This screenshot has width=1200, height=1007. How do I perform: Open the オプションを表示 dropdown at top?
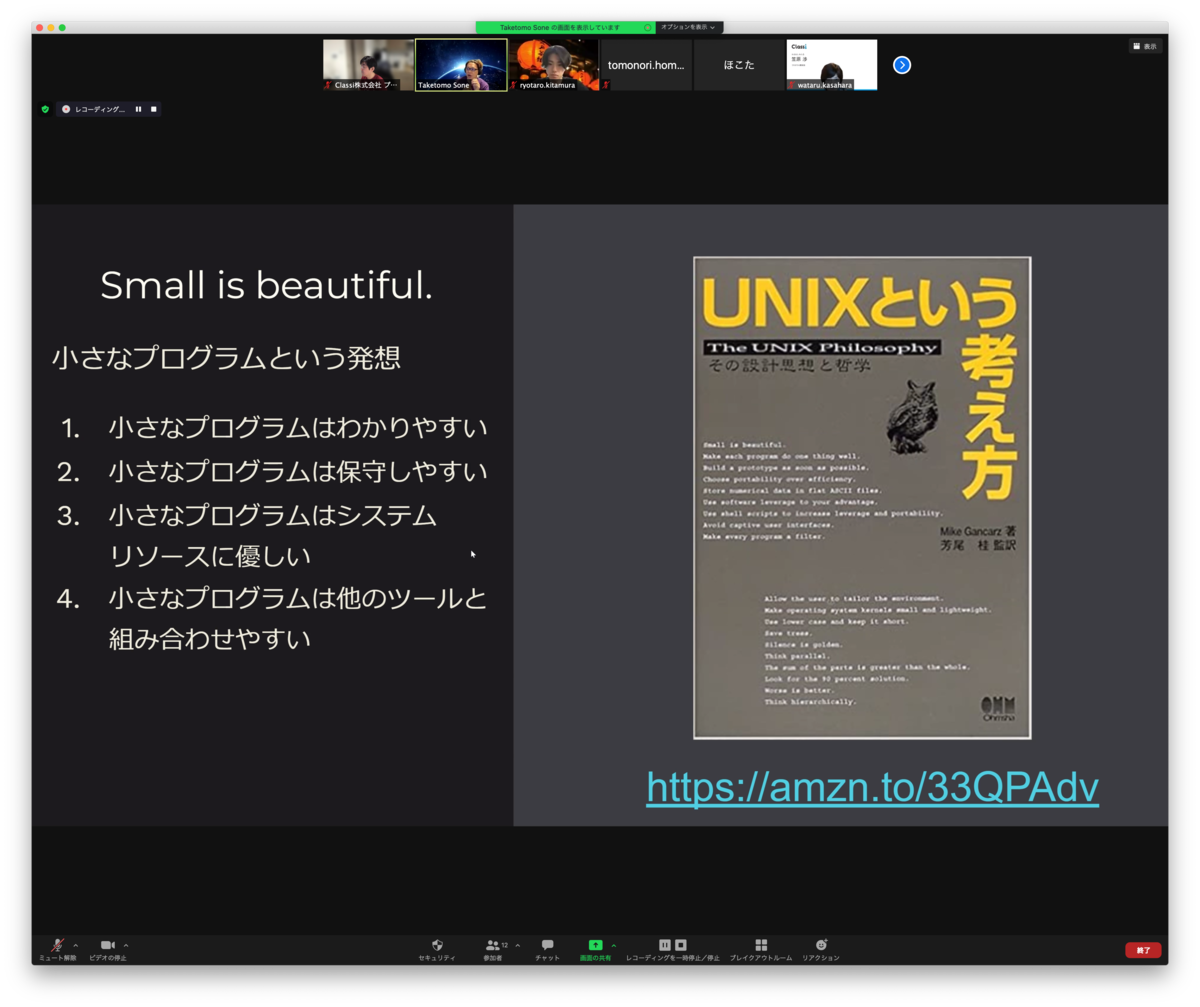(689, 27)
